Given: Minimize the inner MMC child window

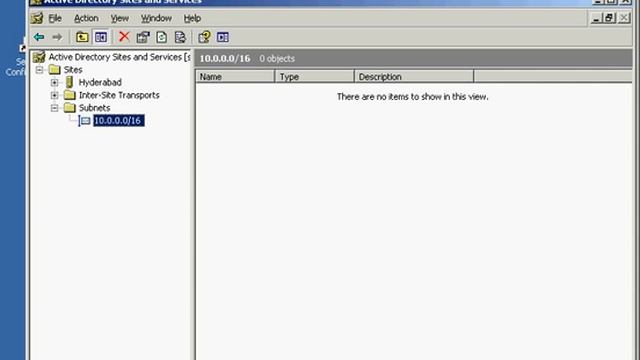Looking at the screenshot, I should tap(596, 18).
